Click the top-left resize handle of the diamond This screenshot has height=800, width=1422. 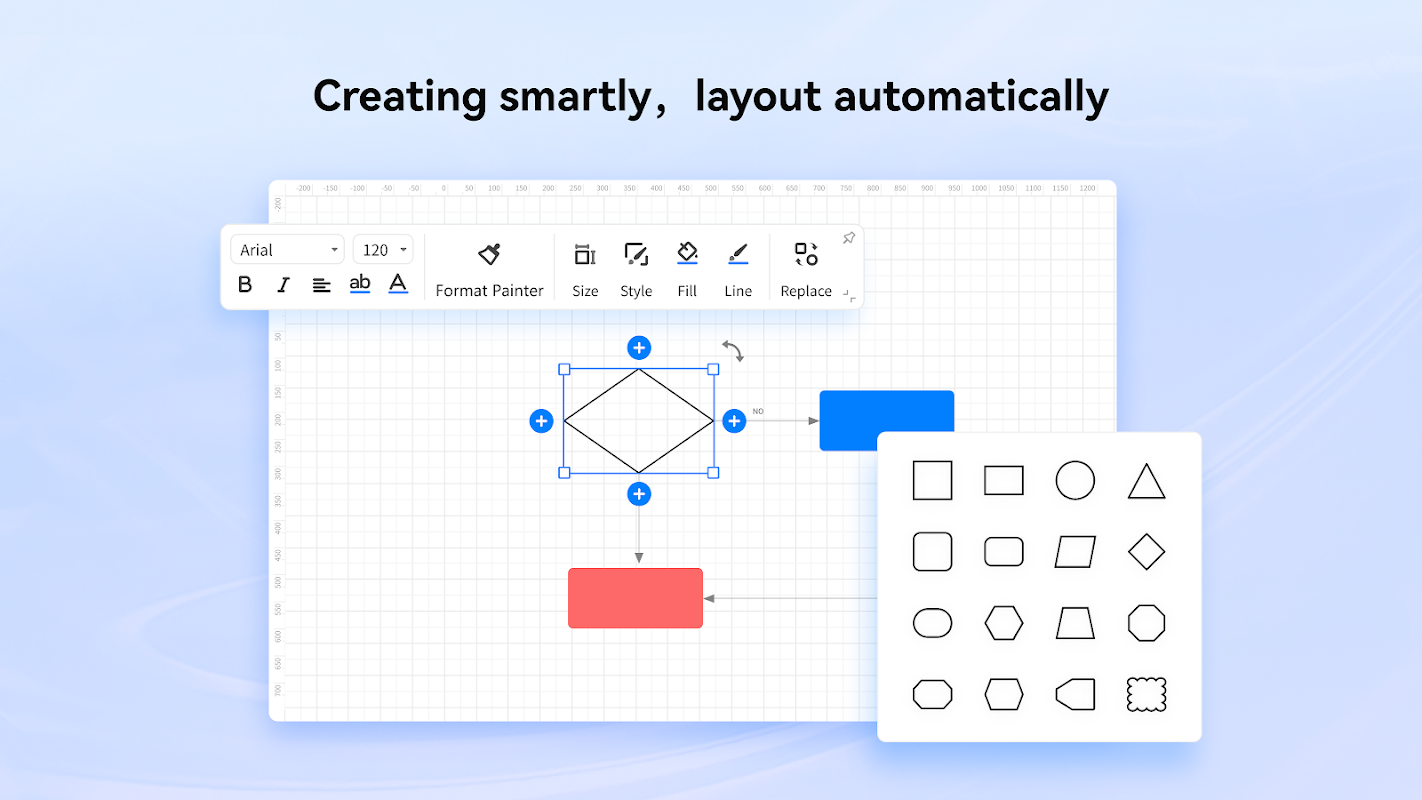(564, 369)
